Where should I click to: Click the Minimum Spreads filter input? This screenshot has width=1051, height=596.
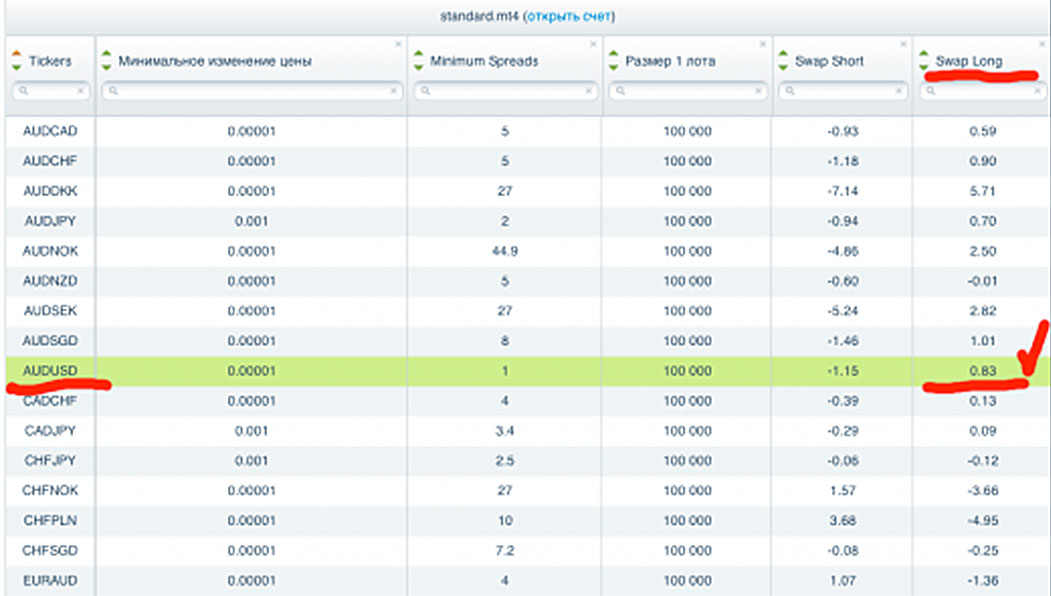click(x=505, y=91)
